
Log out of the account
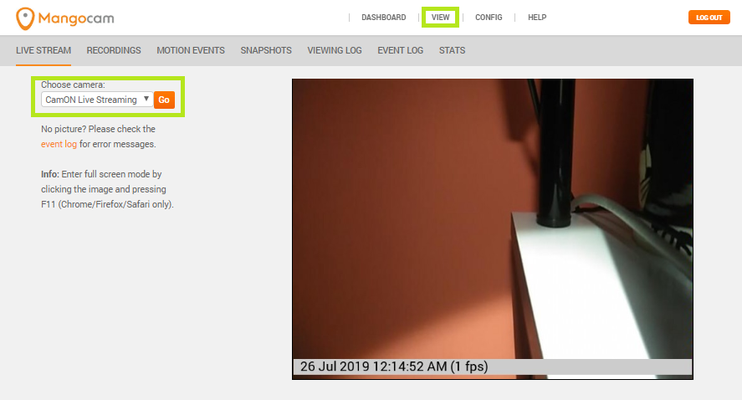pyautogui.click(x=709, y=18)
